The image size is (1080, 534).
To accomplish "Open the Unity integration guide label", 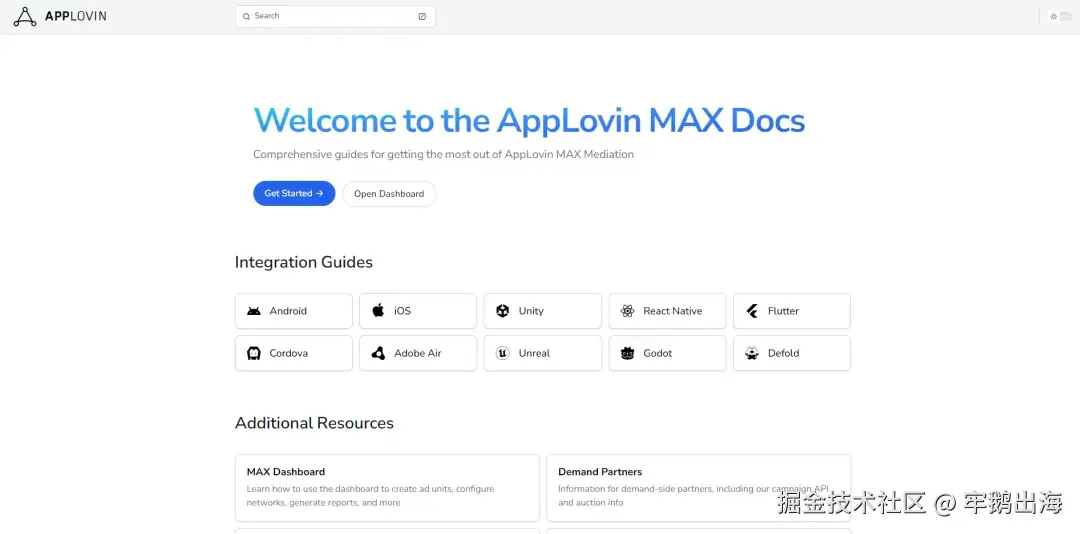I will [x=531, y=311].
